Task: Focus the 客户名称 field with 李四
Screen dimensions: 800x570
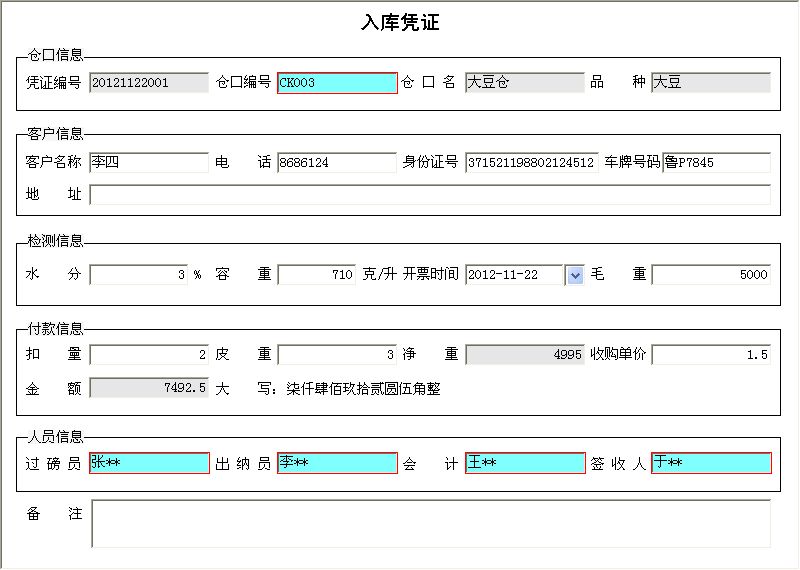Action: (x=149, y=163)
